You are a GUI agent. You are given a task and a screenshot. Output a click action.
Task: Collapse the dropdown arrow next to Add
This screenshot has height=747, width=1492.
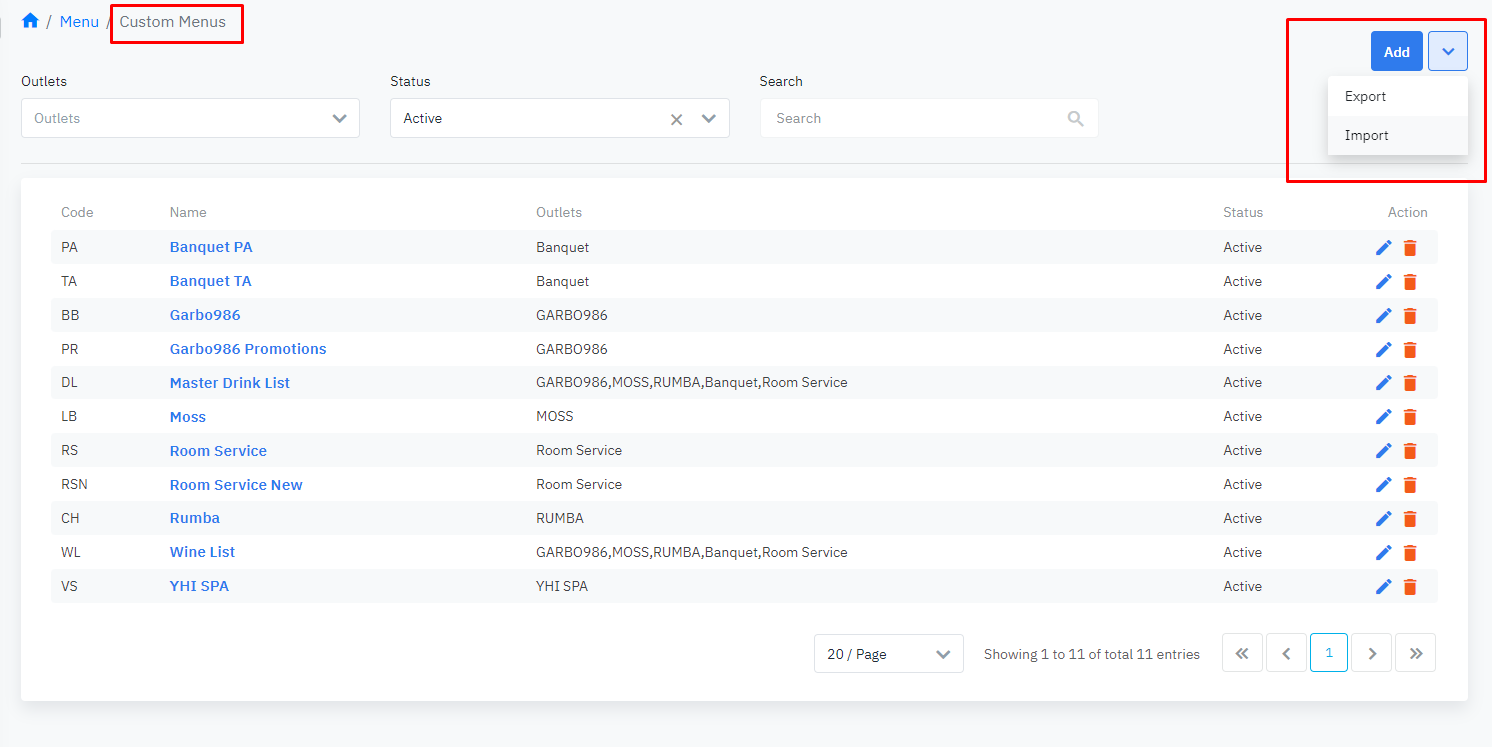pyautogui.click(x=1447, y=52)
